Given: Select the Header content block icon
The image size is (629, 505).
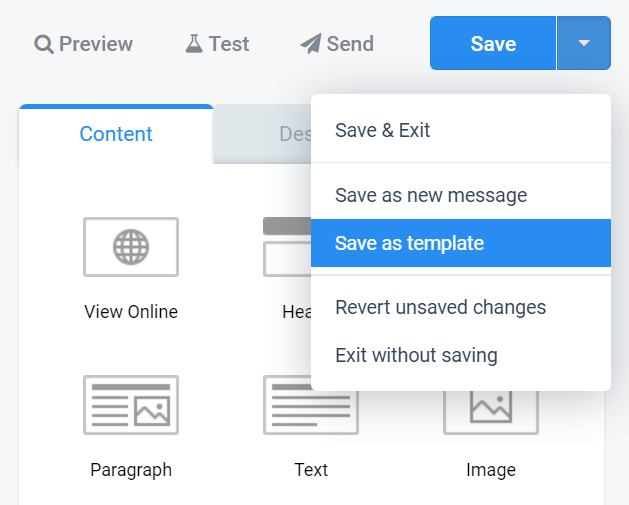Looking at the screenshot, I should tap(287, 247).
